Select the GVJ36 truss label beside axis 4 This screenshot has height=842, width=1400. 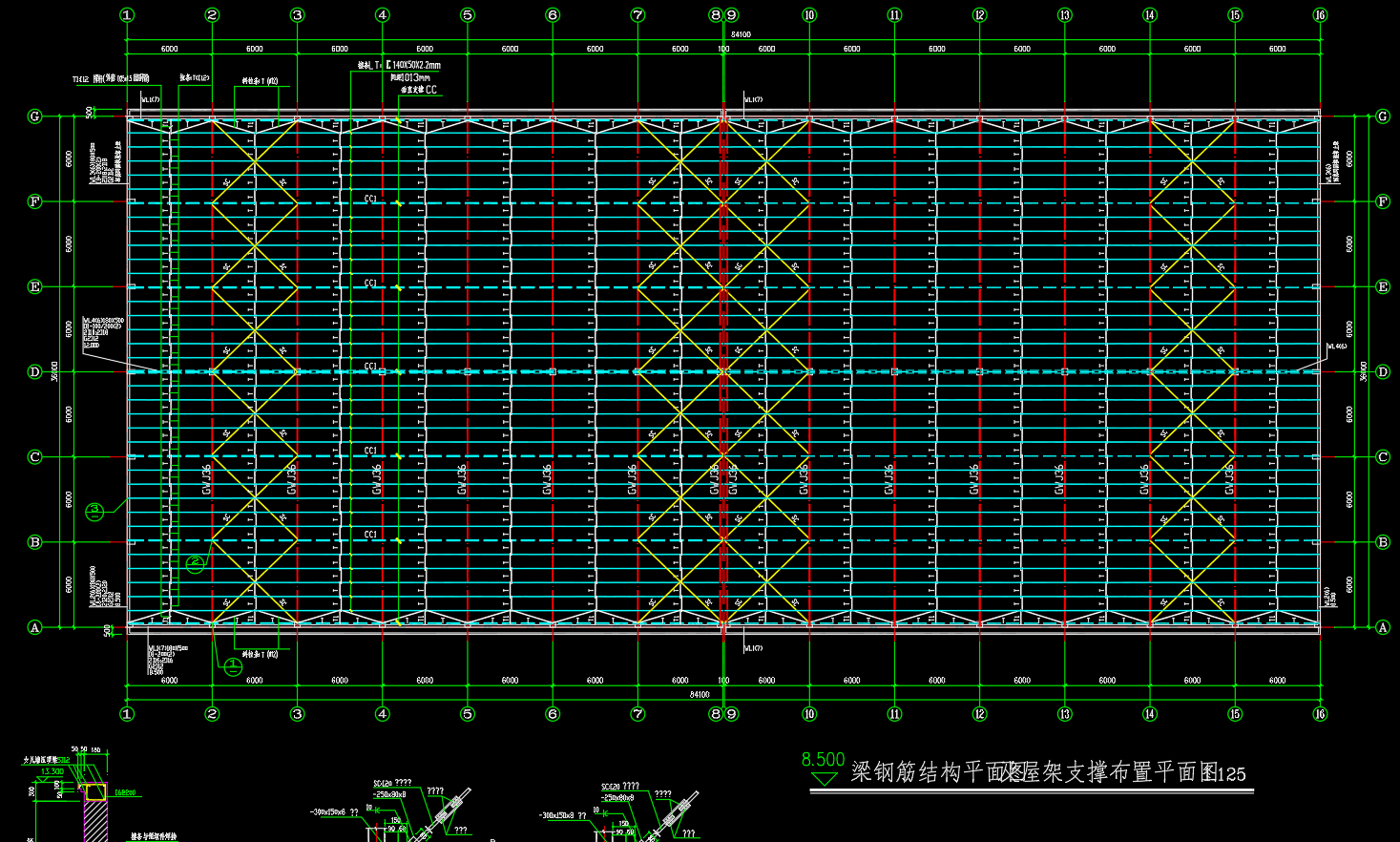377,479
